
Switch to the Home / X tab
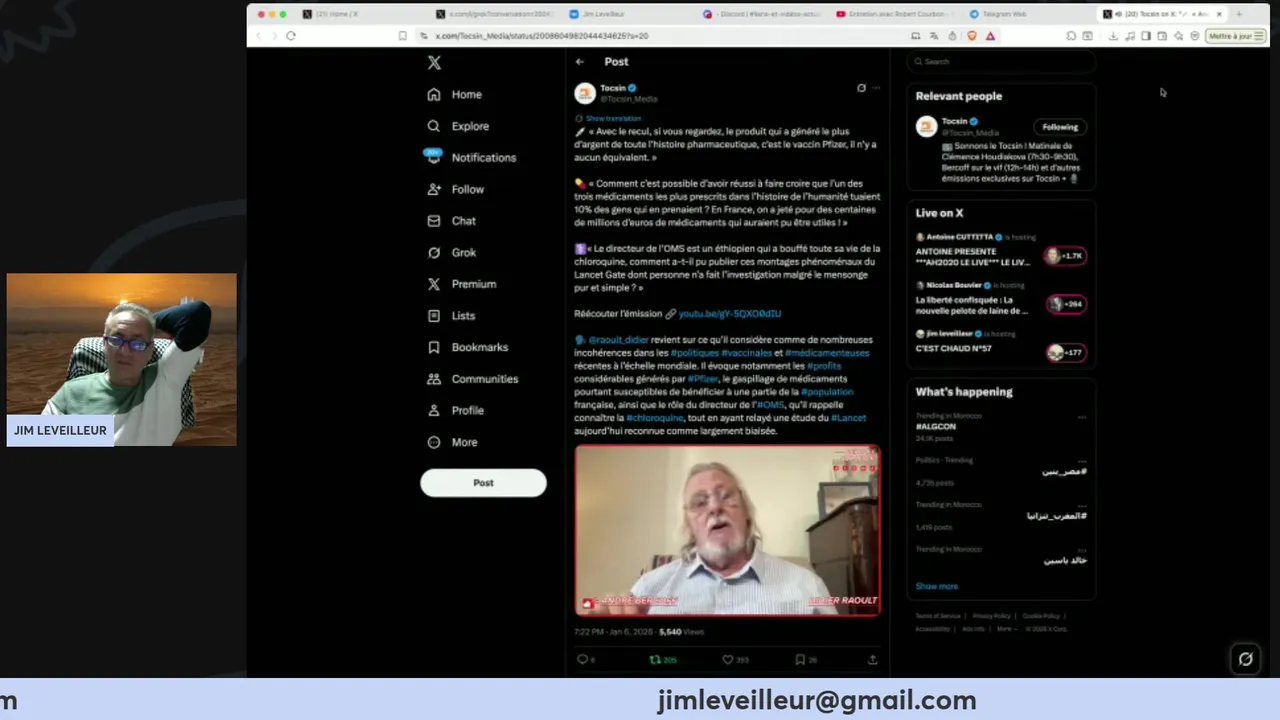pos(361,14)
